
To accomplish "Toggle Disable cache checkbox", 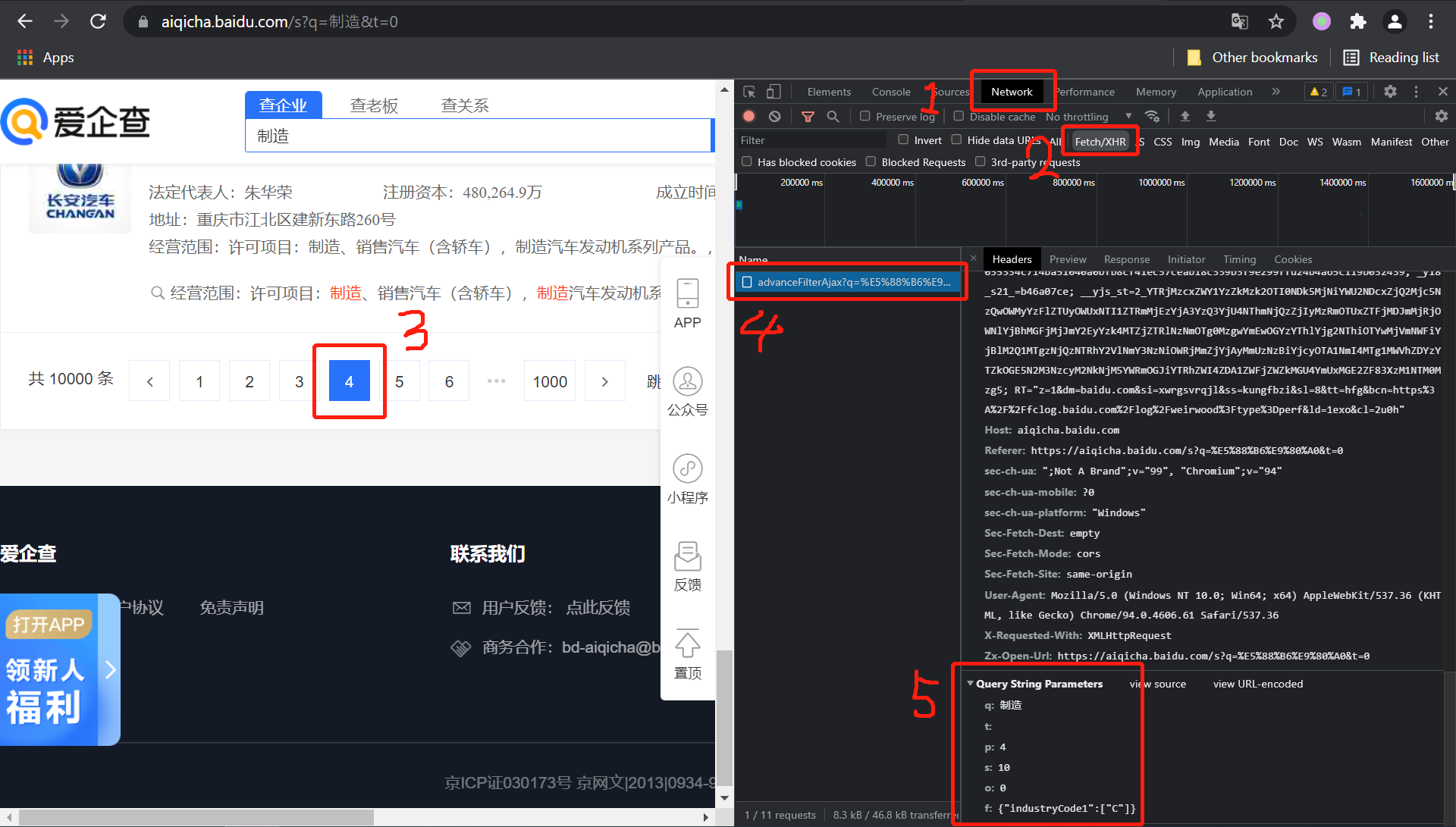I will (x=959, y=116).
